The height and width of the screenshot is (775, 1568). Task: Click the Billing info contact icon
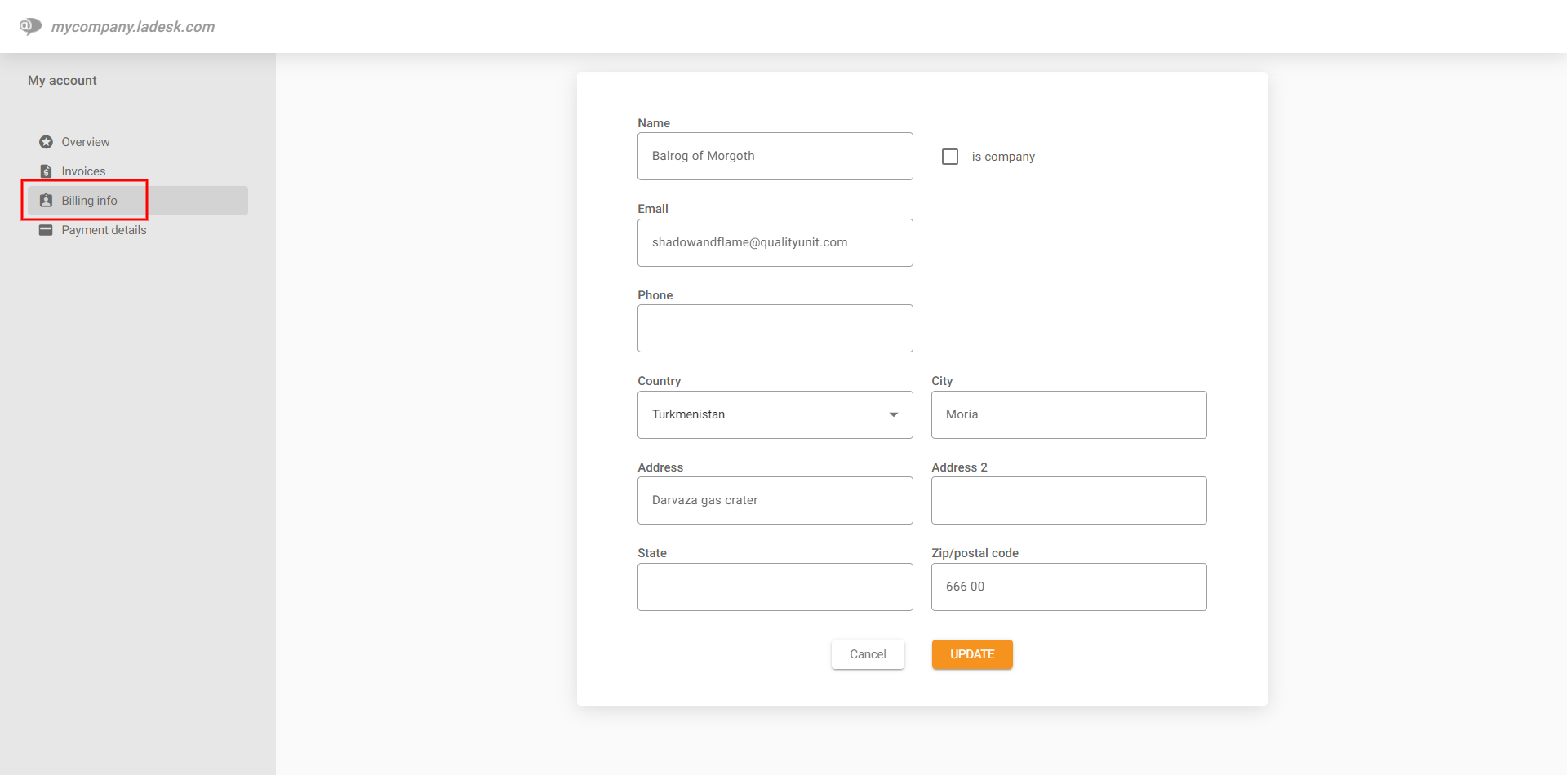pyautogui.click(x=47, y=201)
